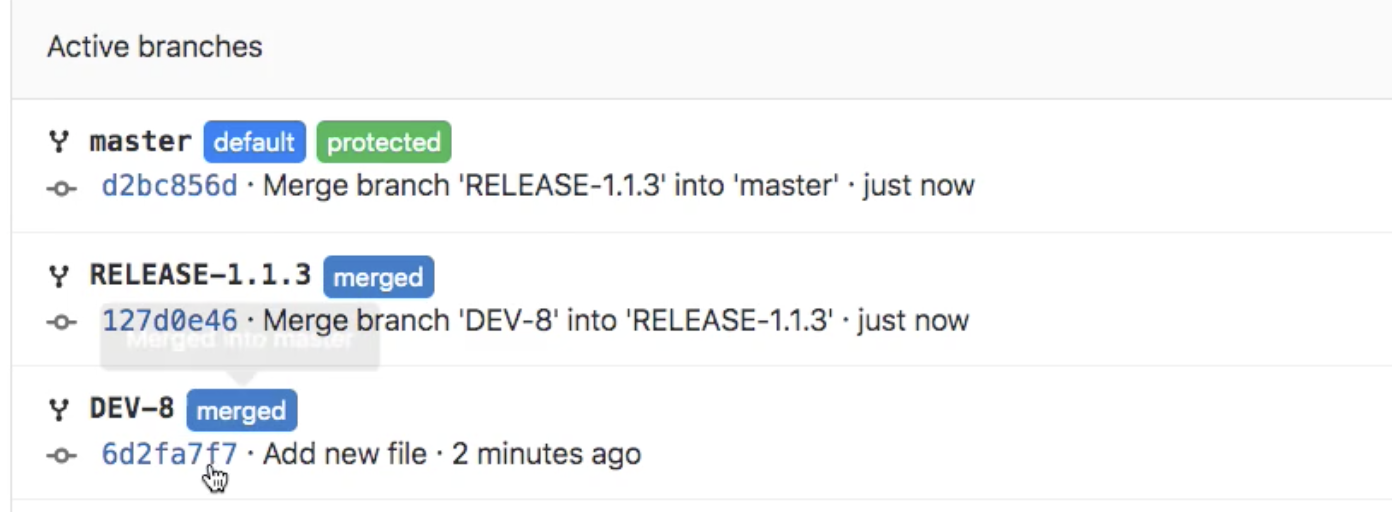
Task: Click the 'merged' badge on RELEASE-1.1.3
Action: 378,277
